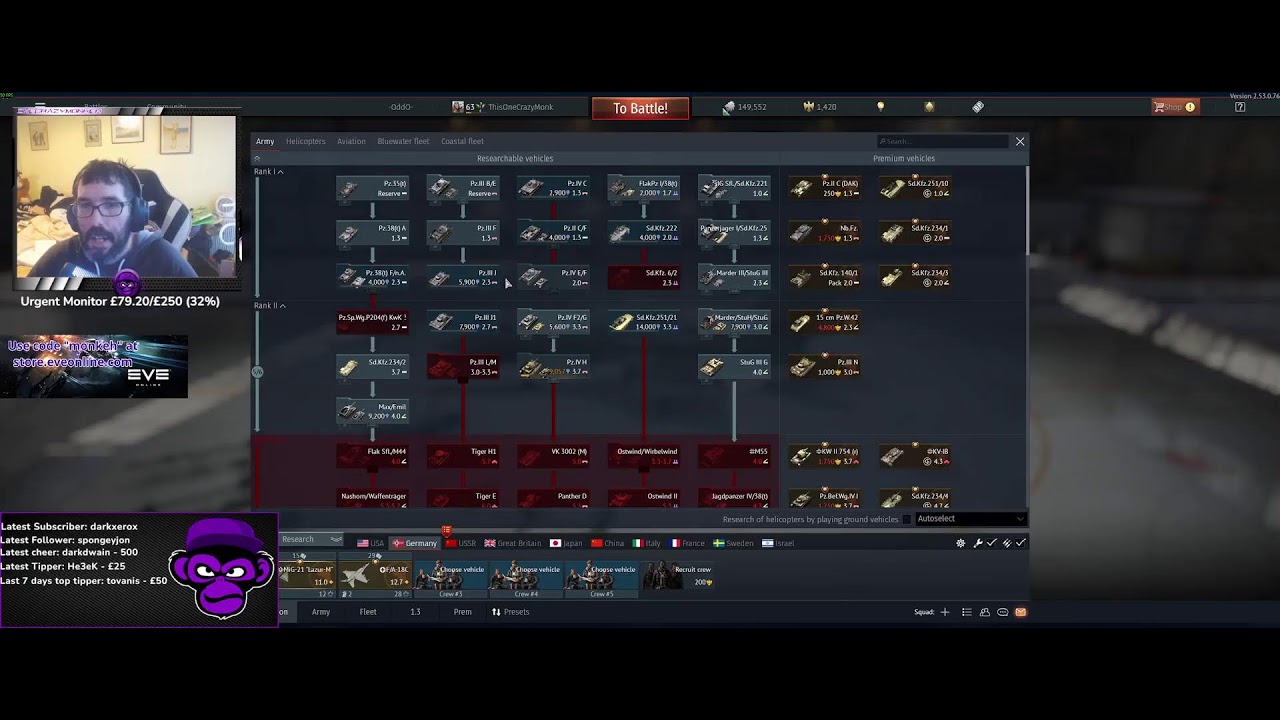The width and height of the screenshot is (1280, 720).
Task: Switch to the Helicopters tab
Action: [x=305, y=141]
